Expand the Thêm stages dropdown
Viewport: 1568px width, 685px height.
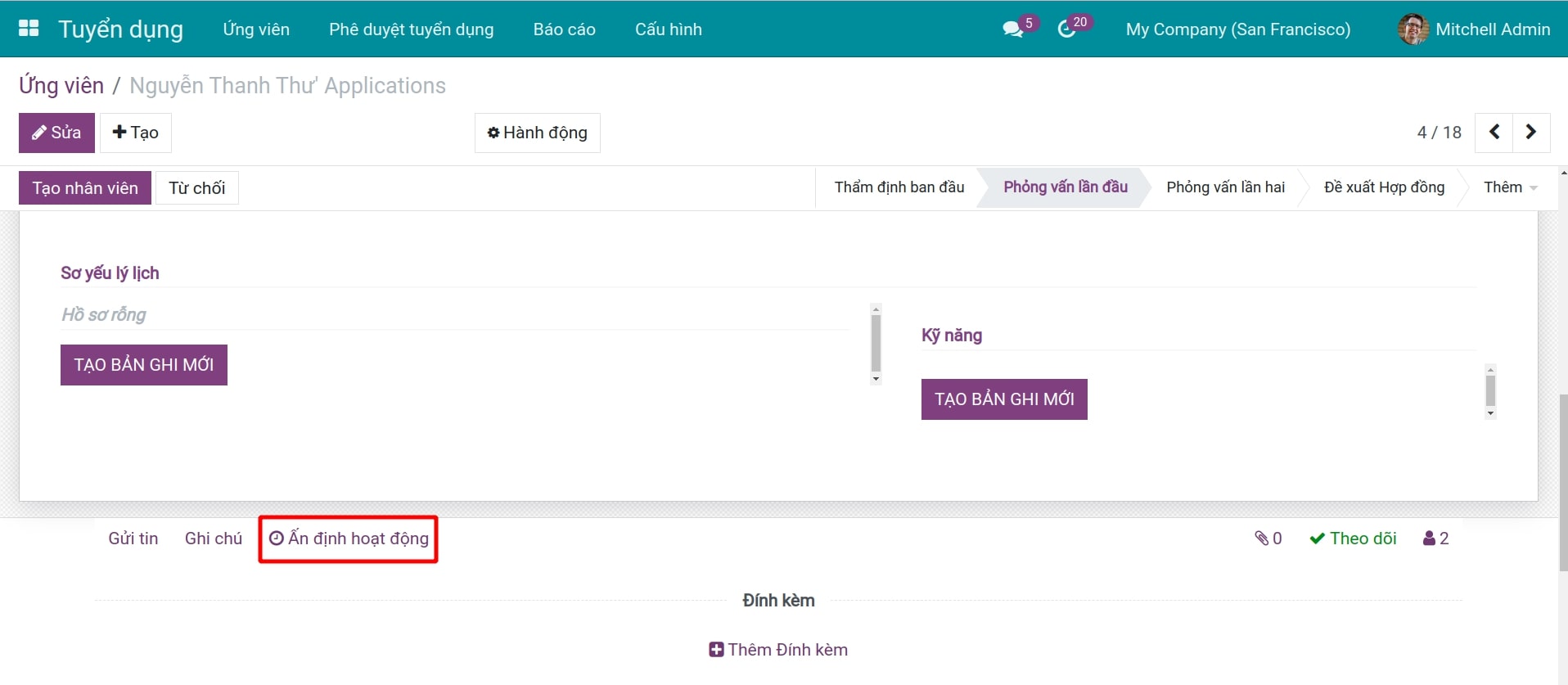coord(1510,187)
